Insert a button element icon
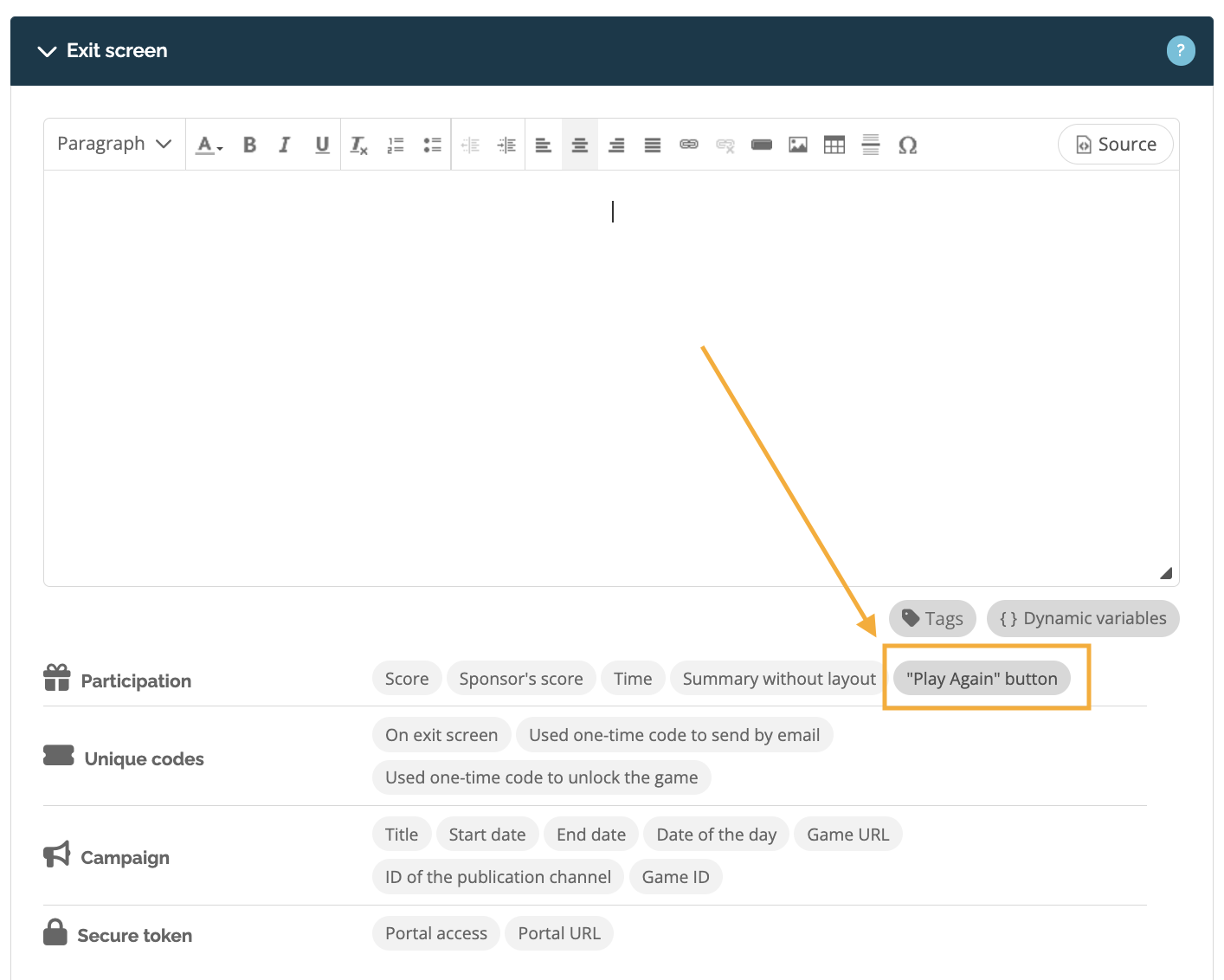This screenshot has height=980, width=1224. point(762,145)
